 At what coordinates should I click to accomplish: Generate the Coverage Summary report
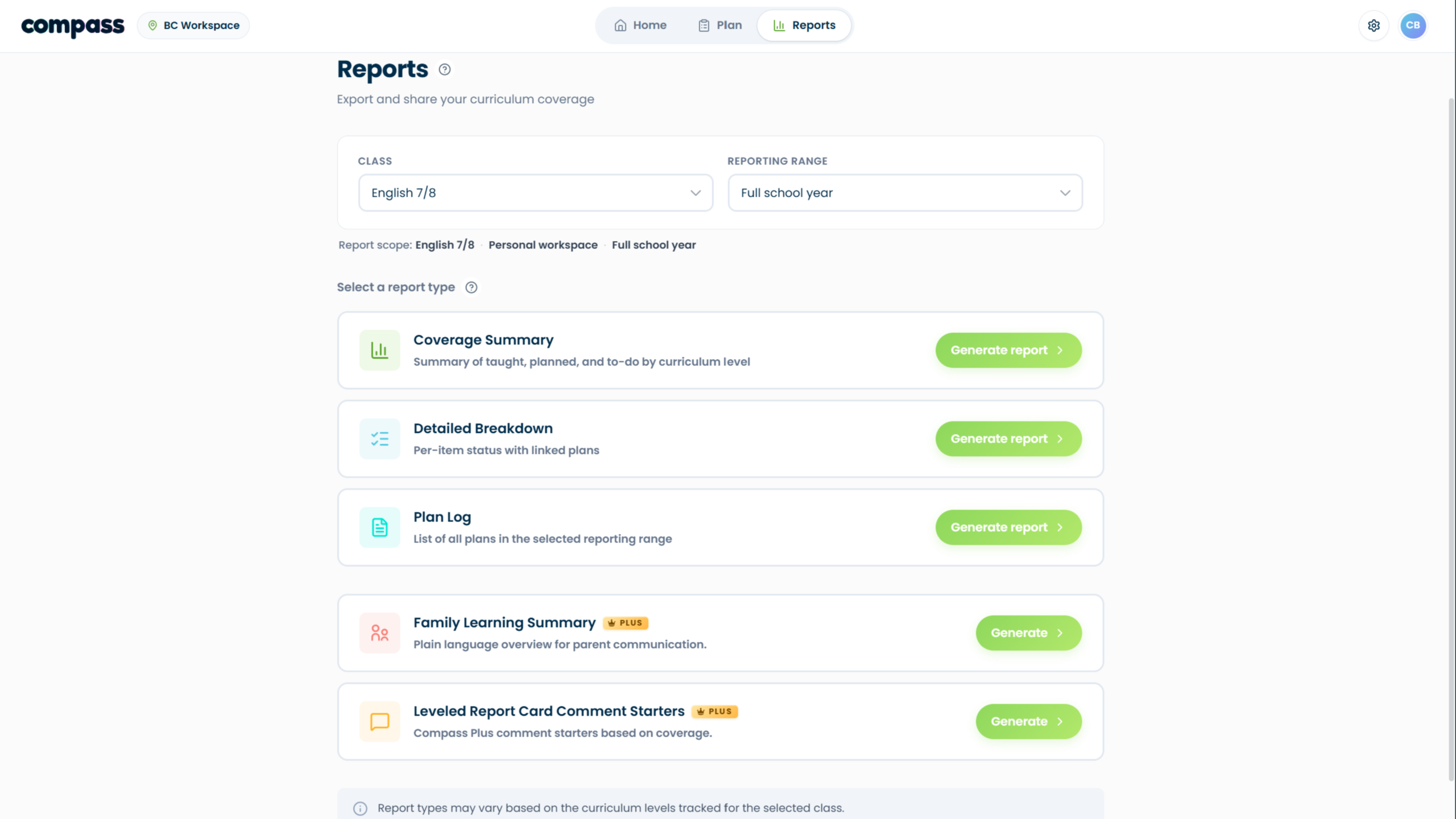tap(1008, 350)
